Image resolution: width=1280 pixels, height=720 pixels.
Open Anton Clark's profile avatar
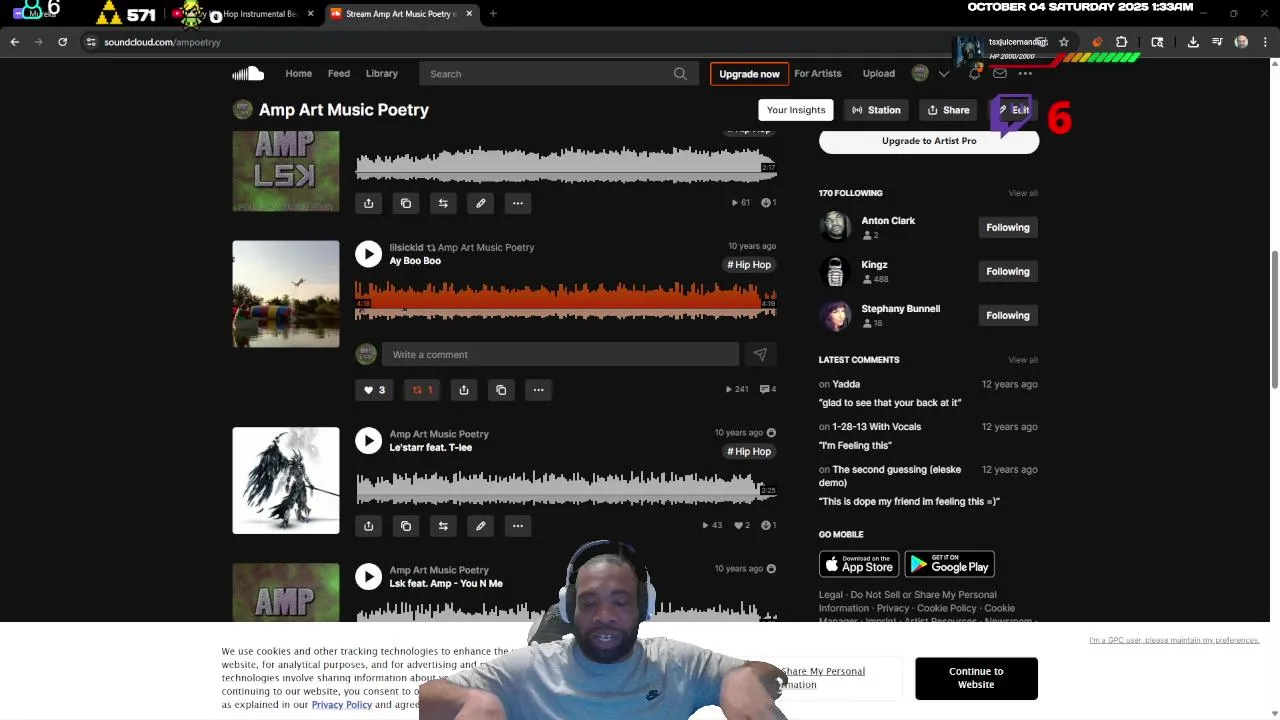(x=835, y=227)
